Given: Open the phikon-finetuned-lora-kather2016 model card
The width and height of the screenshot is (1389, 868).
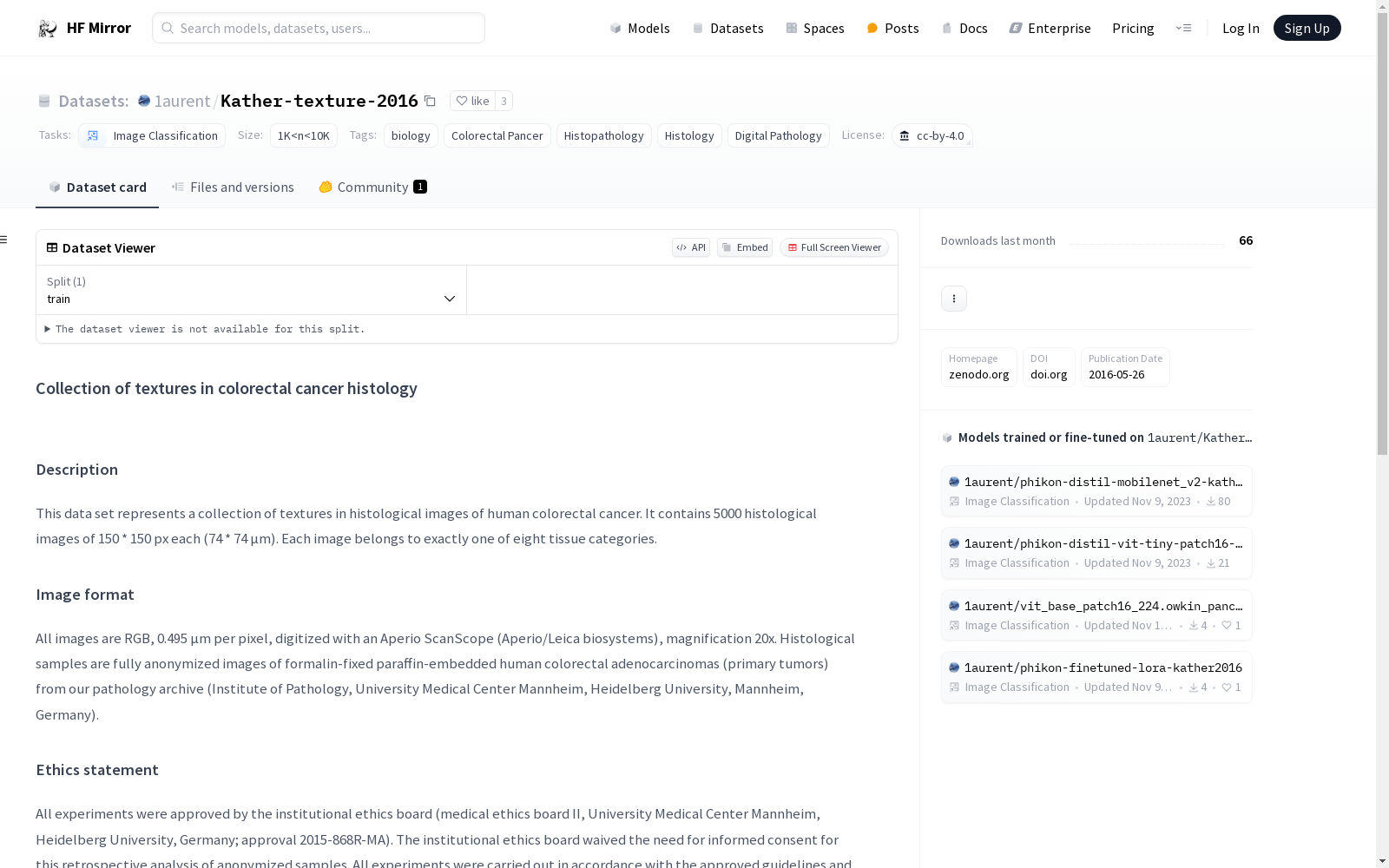Looking at the screenshot, I should pos(1096,677).
